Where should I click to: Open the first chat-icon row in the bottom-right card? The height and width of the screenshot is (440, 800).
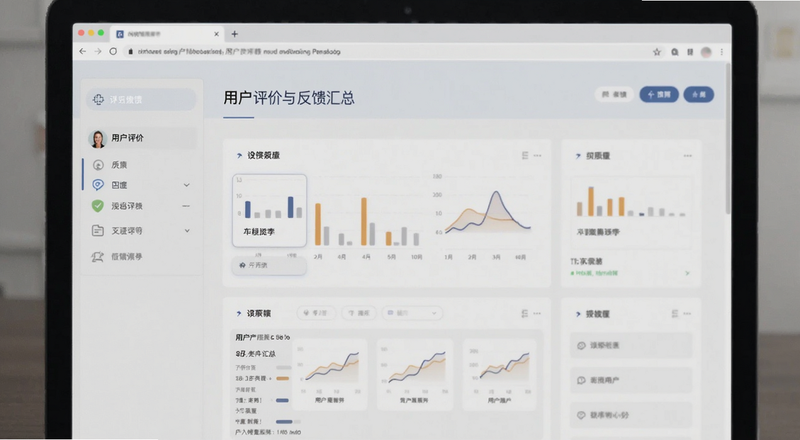pyautogui.click(x=631, y=346)
